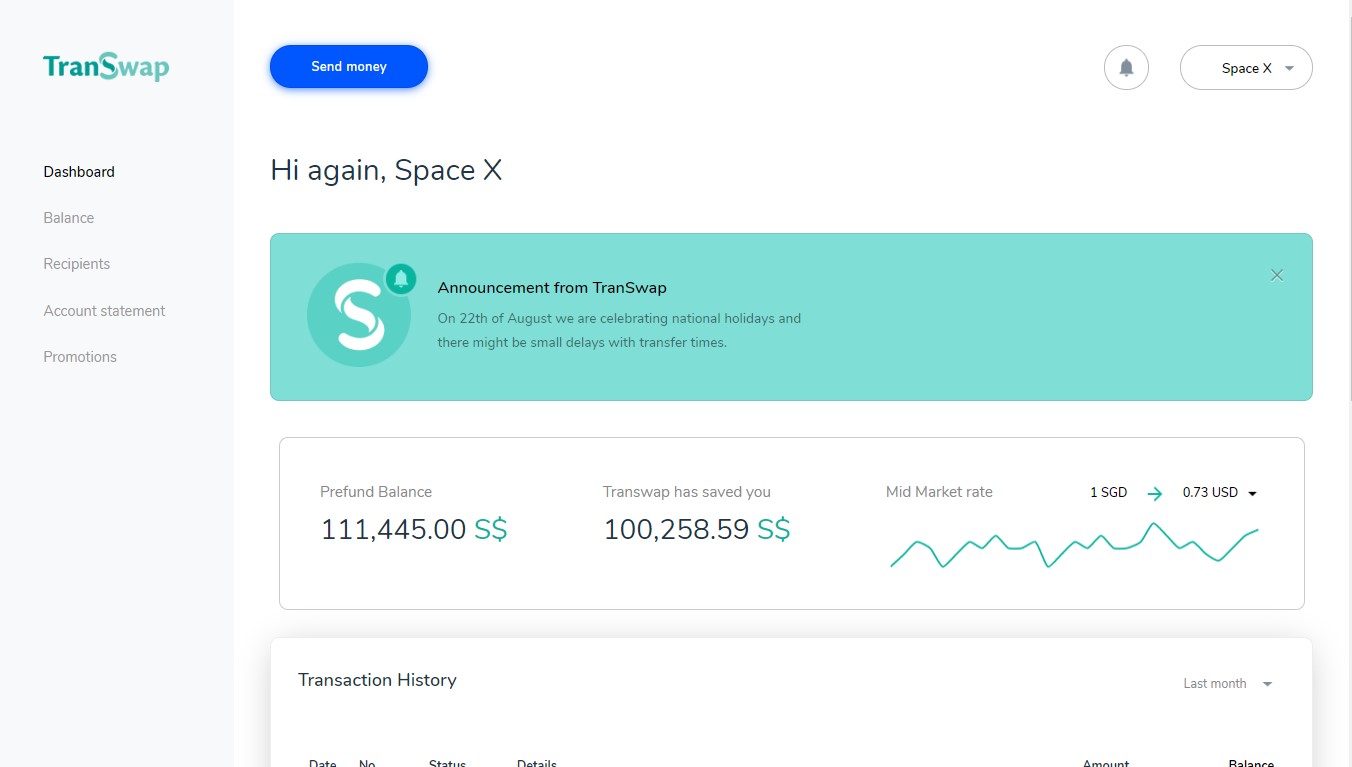
Task: Open the notifications bell
Action: click(1126, 68)
